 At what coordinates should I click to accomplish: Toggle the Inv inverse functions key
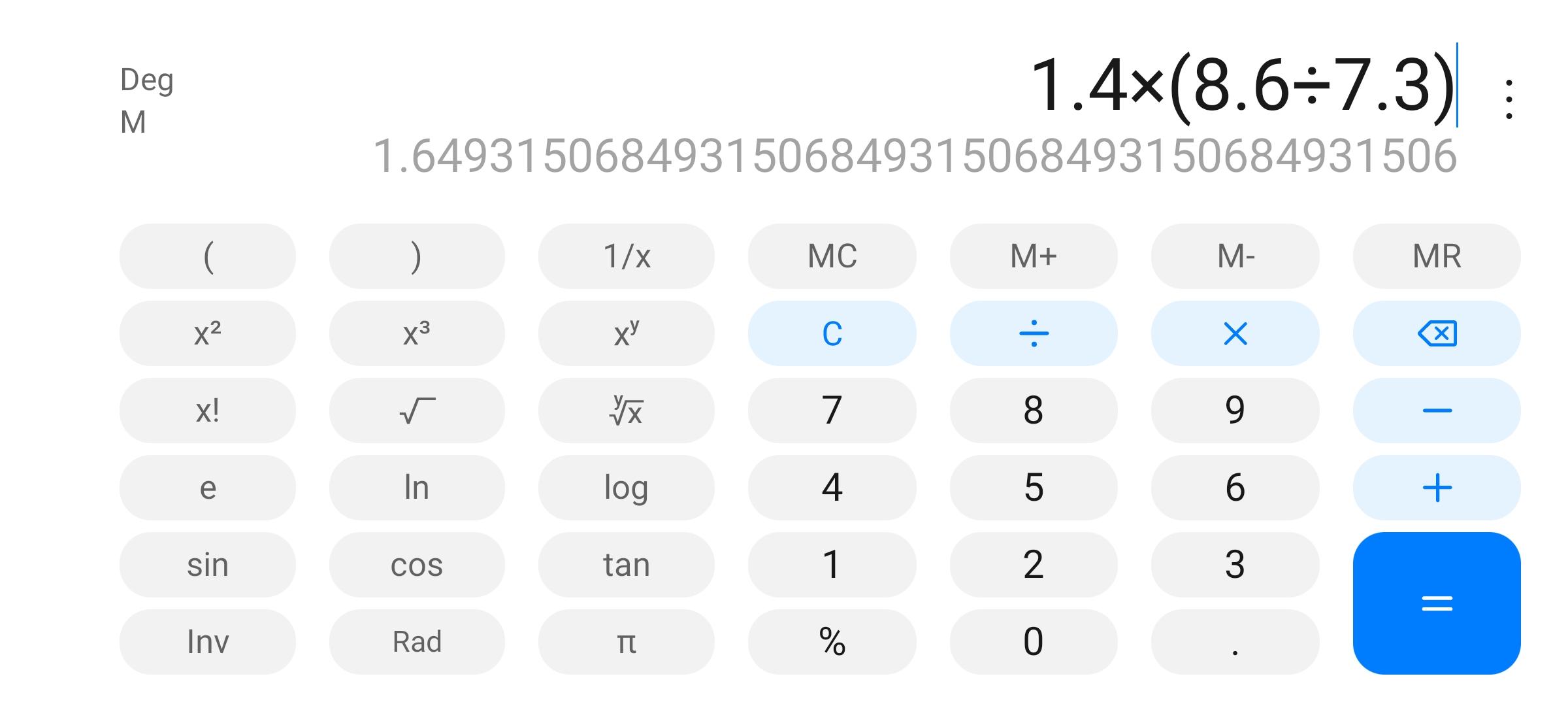(208, 642)
